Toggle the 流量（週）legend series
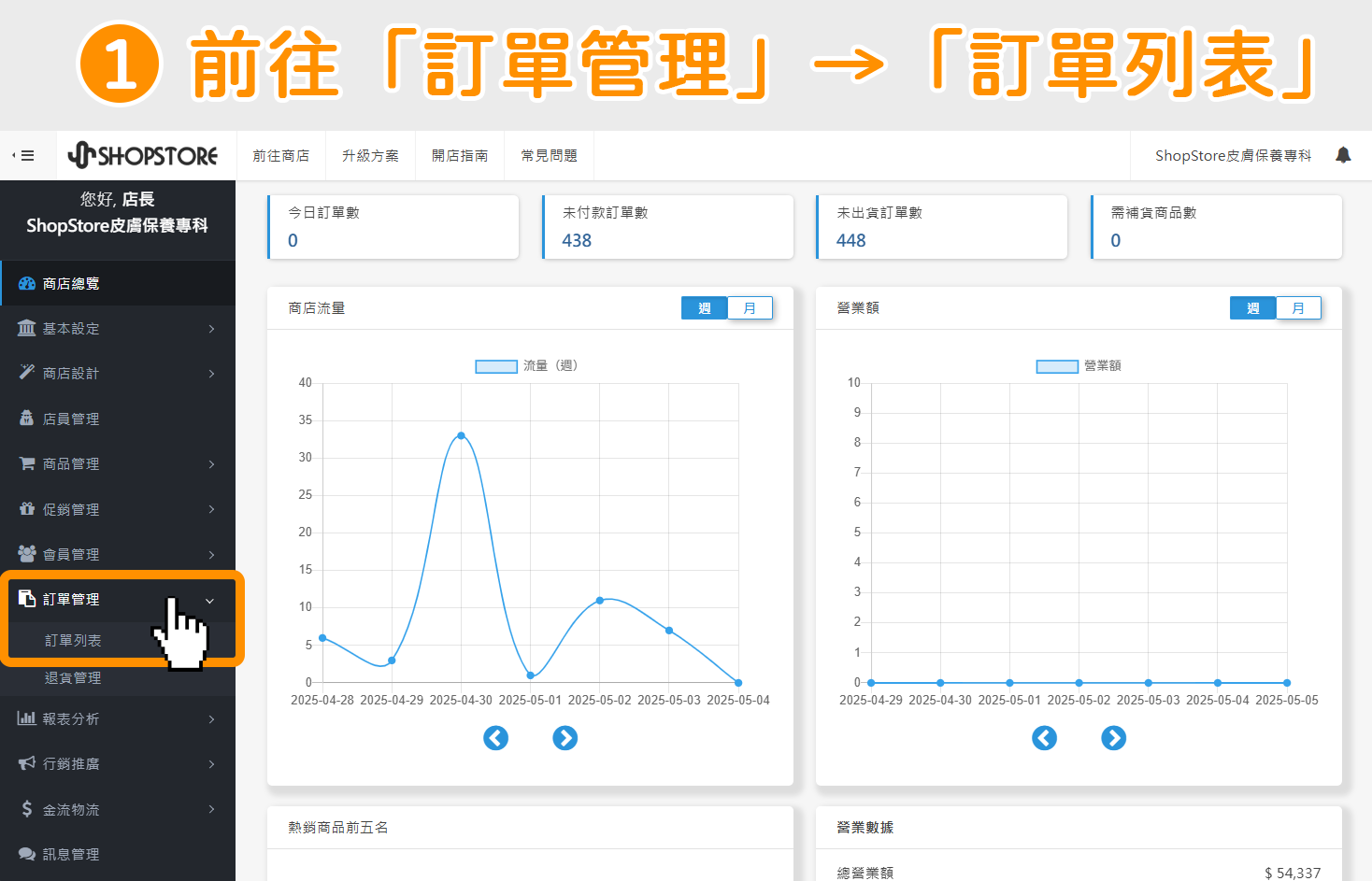This screenshot has width=1372, height=881. pos(527,366)
